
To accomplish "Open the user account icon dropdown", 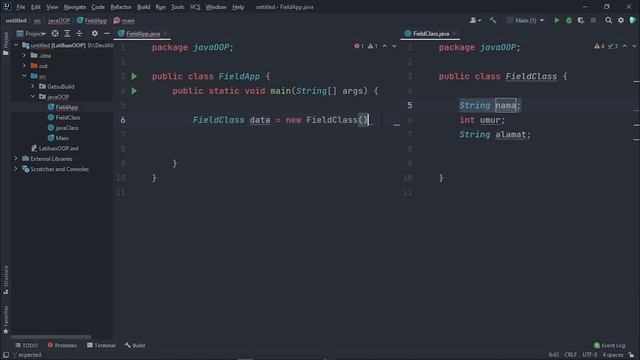I will [x=475, y=20].
